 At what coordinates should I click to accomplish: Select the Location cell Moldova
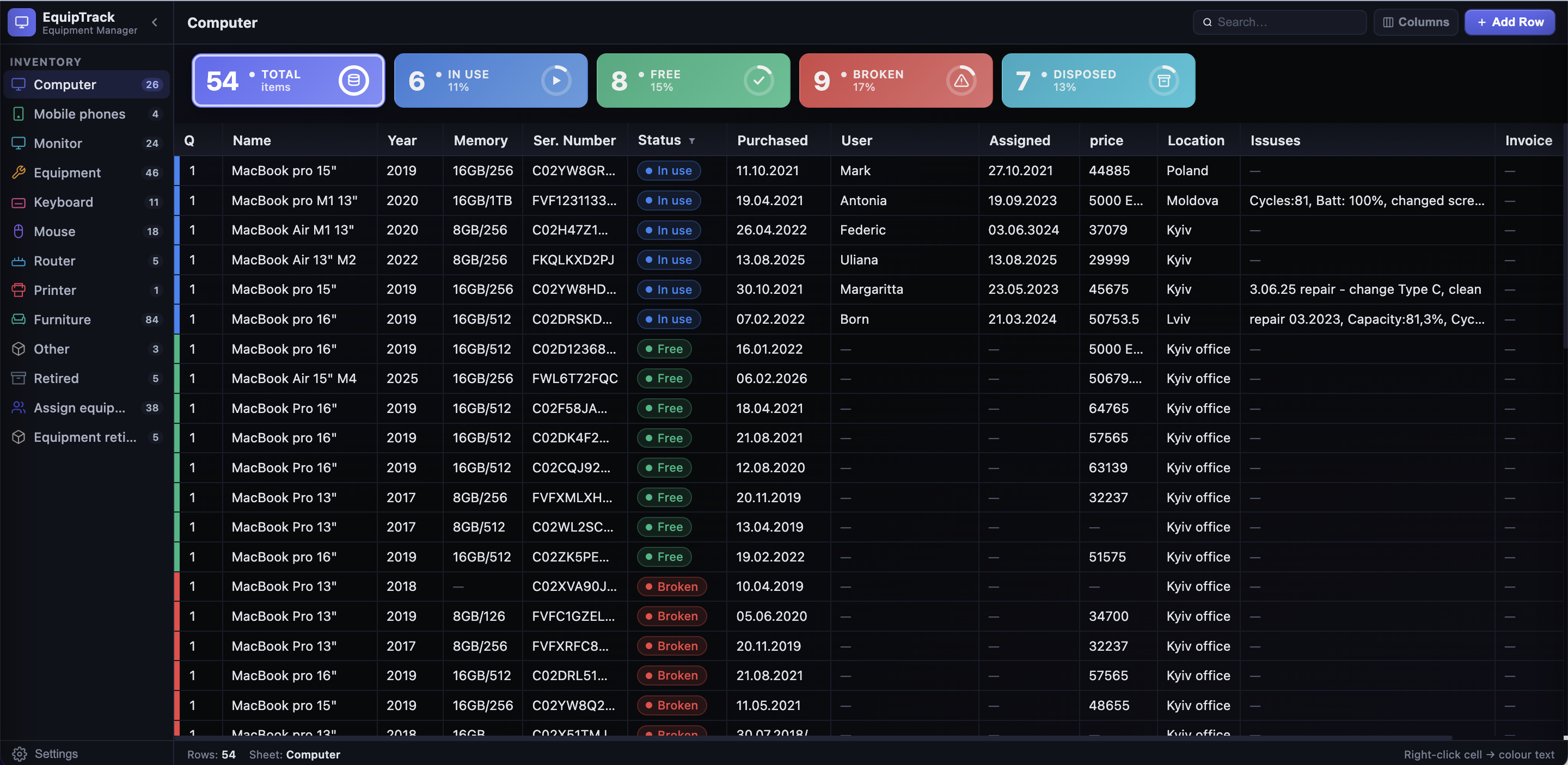click(x=1198, y=201)
